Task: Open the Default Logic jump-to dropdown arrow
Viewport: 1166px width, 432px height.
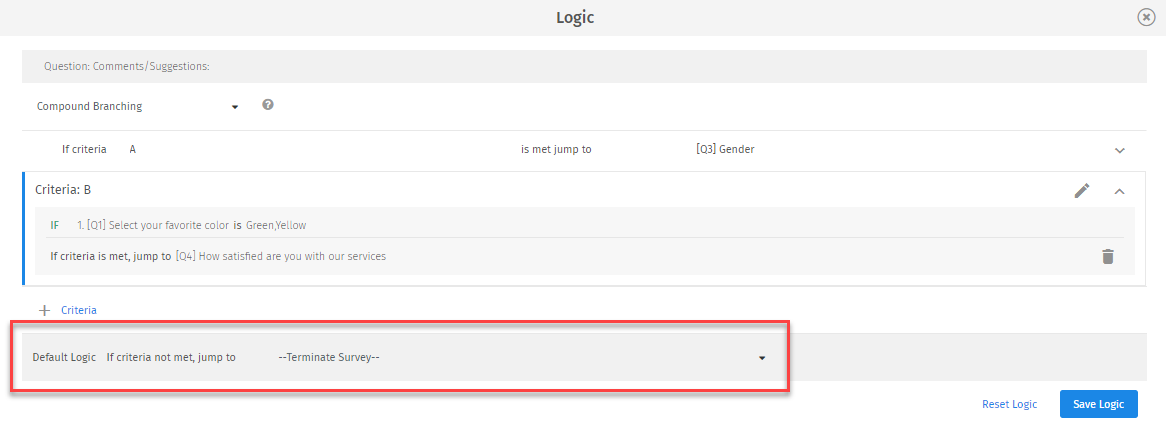Action: click(x=762, y=357)
